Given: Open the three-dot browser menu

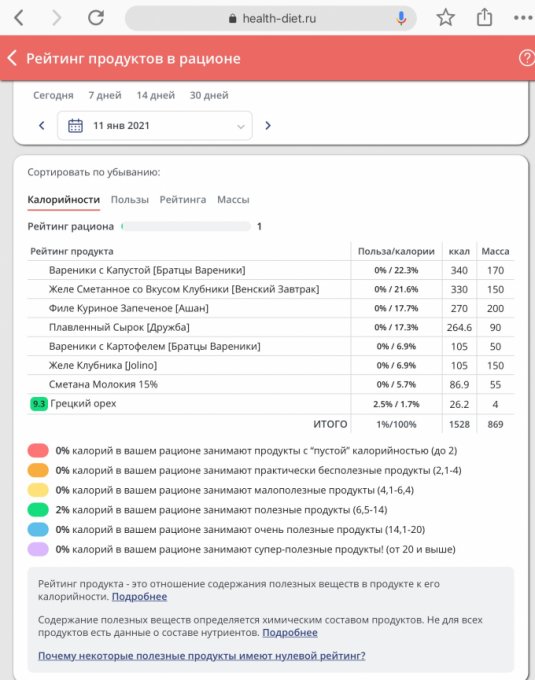Looking at the screenshot, I should [x=523, y=18].
